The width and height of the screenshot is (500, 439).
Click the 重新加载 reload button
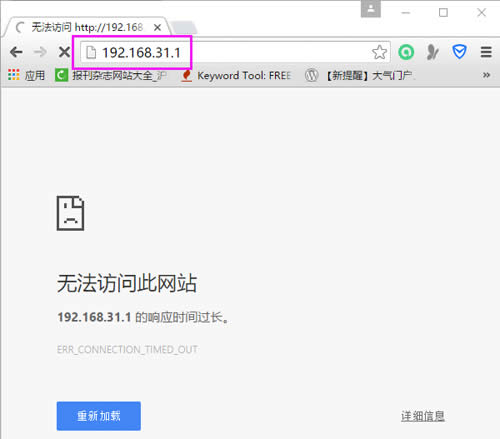pyautogui.click(x=99, y=416)
